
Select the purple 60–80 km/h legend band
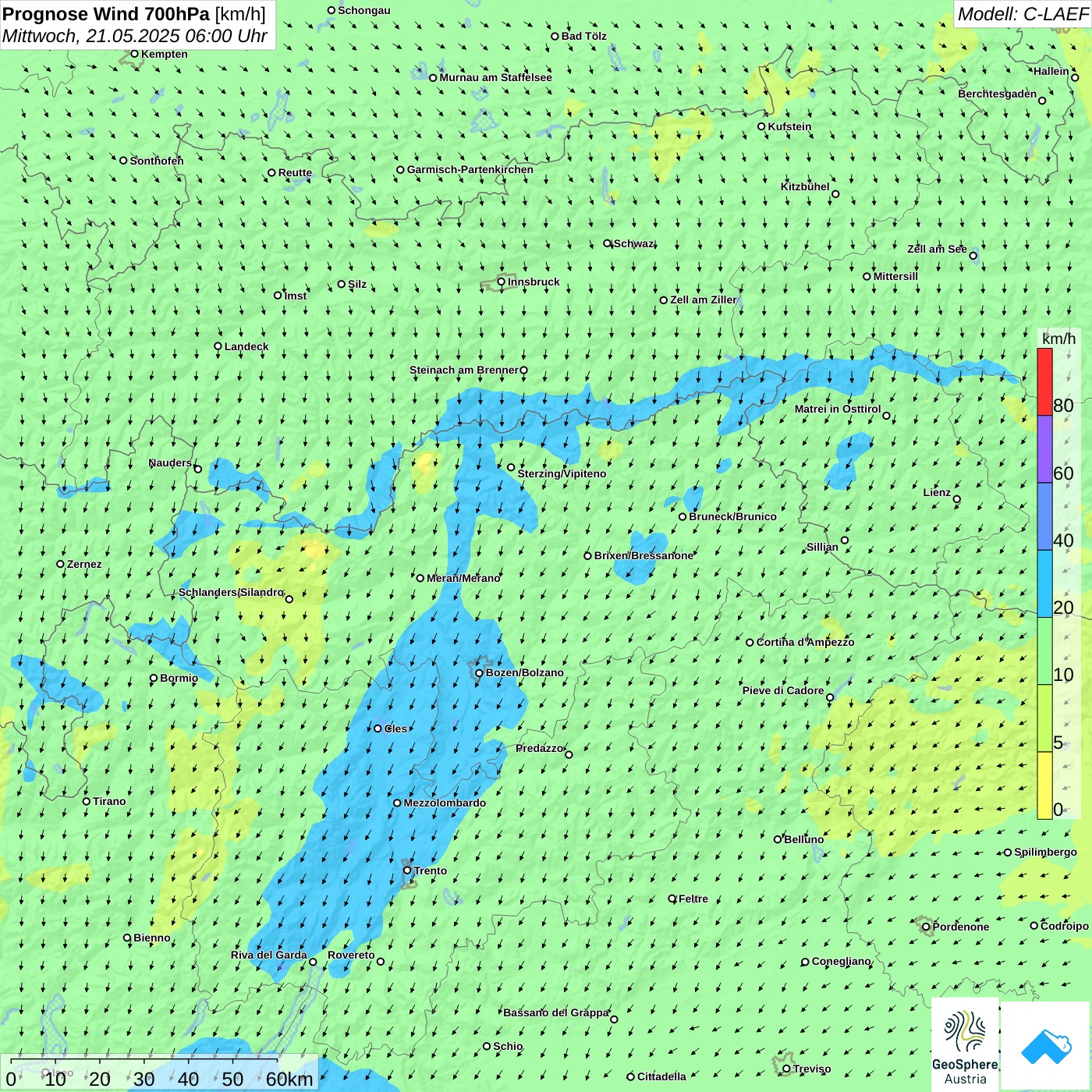[x=1044, y=449]
